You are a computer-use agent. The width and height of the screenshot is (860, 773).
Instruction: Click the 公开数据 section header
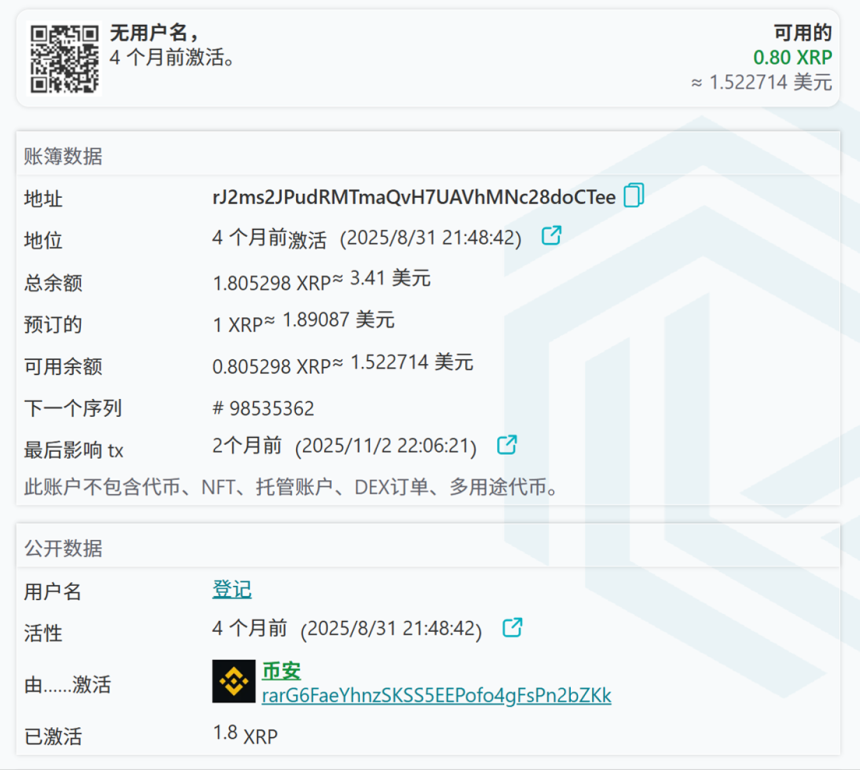point(63,548)
